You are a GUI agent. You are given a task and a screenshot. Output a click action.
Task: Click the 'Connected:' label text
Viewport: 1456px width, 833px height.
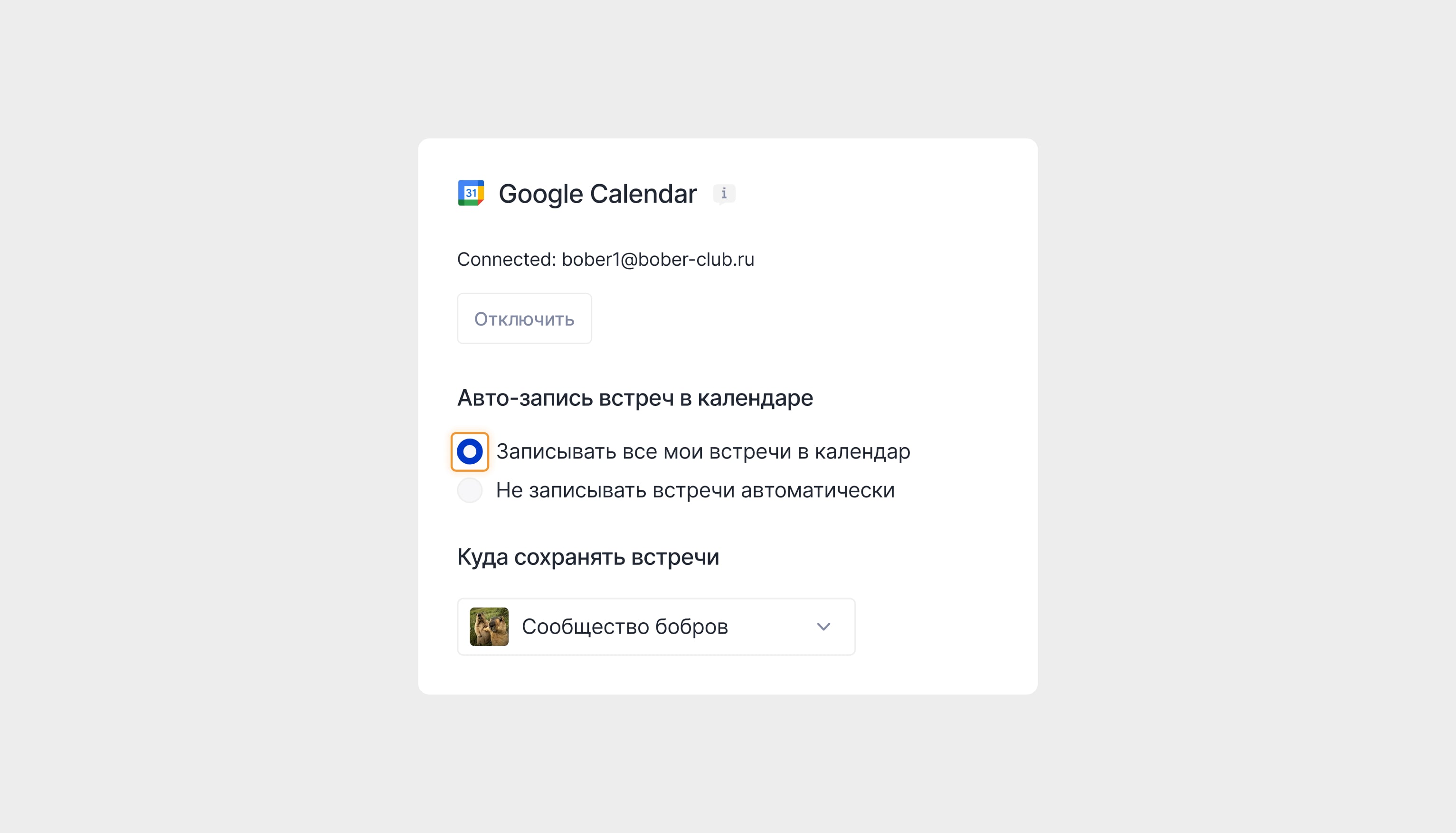point(506,260)
